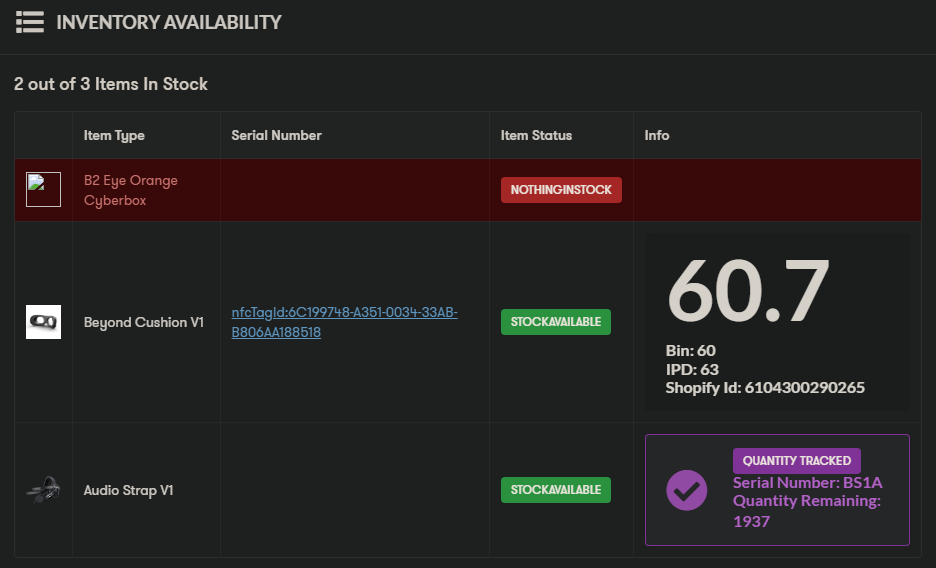Screen dimensions: 936x568
Task: Click STOCKAVAILABLE badge for Beyond Cushion V1
Action: [x=556, y=322]
